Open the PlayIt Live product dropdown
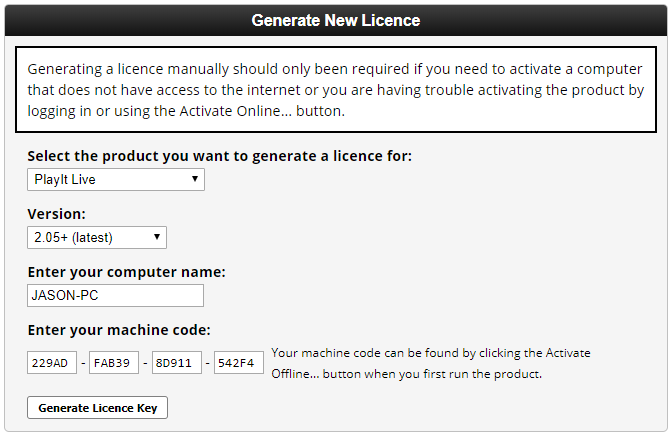Viewport: 672px width, 436px height. (115, 180)
